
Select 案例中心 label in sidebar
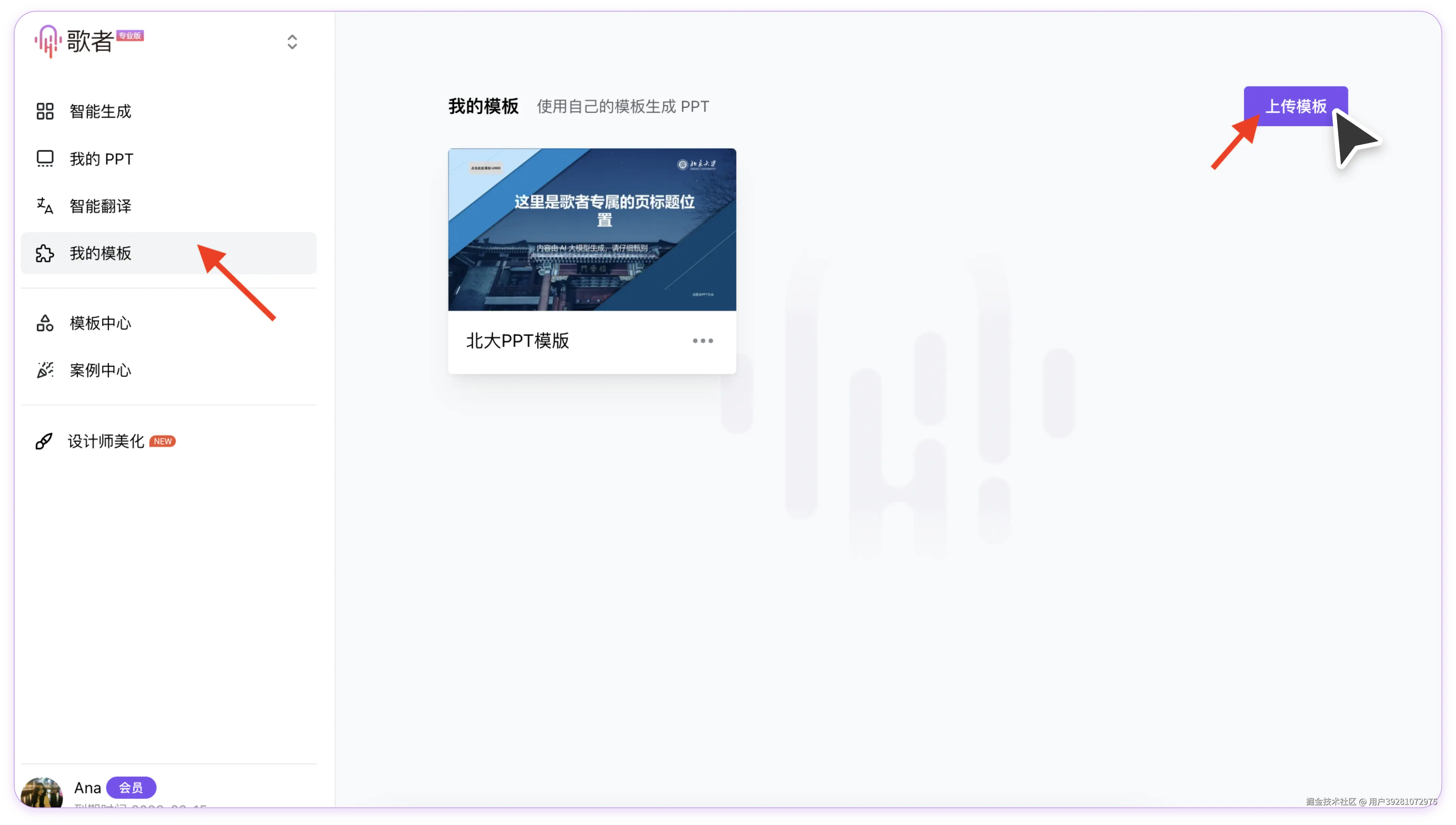(x=100, y=370)
